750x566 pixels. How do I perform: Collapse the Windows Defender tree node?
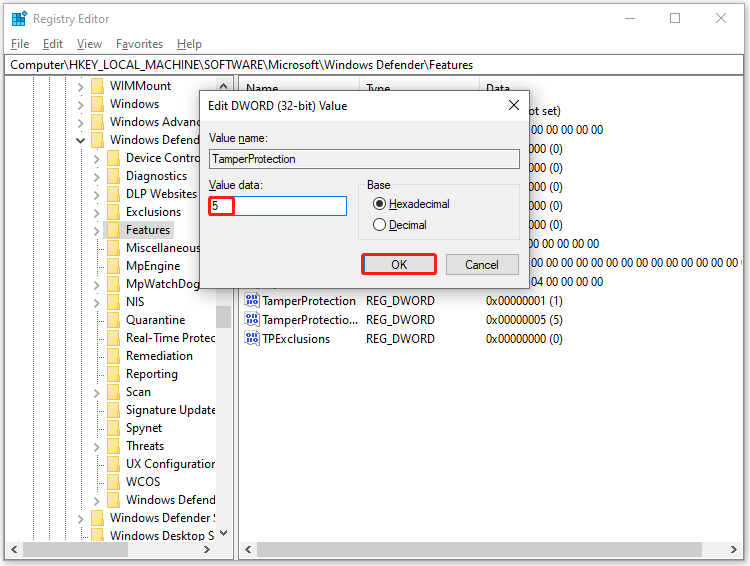click(x=80, y=140)
